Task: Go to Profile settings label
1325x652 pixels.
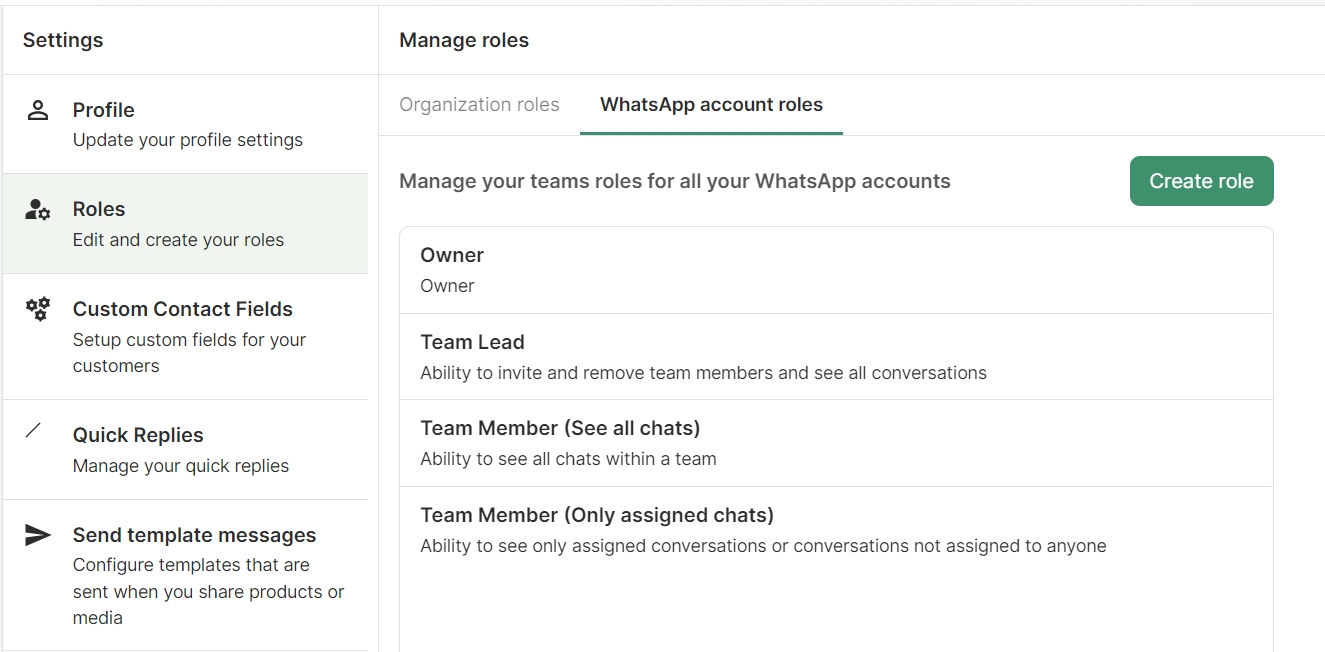Action: pyautogui.click(x=104, y=110)
